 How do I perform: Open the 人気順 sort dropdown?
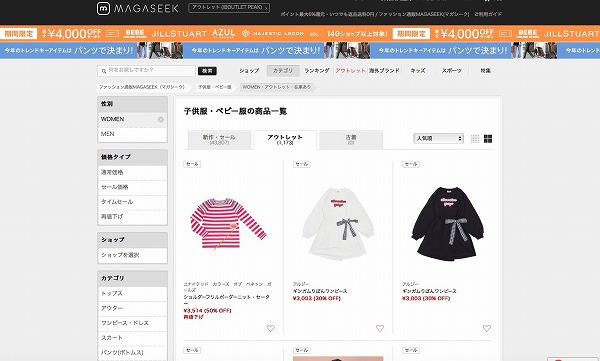click(x=439, y=138)
